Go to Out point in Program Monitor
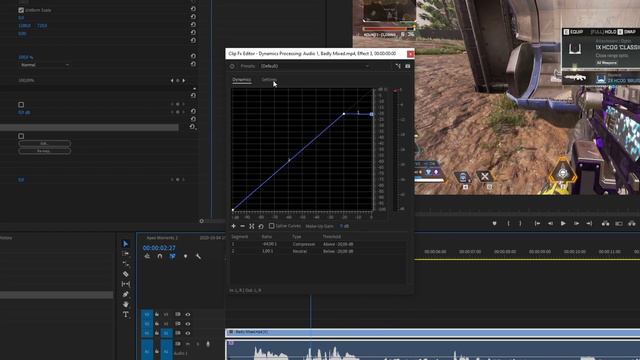 click(589, 224)
